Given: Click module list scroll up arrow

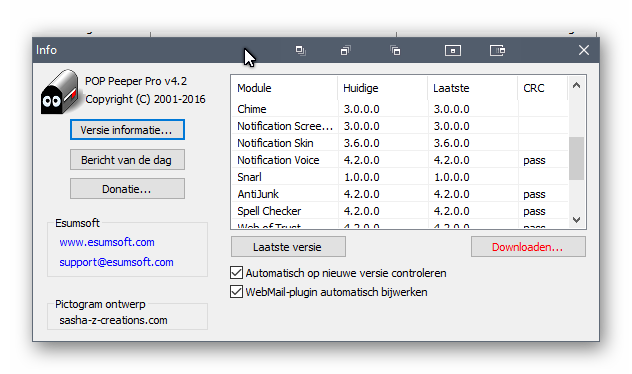Looking at the screenshot, I should click(x=576, y=85).
